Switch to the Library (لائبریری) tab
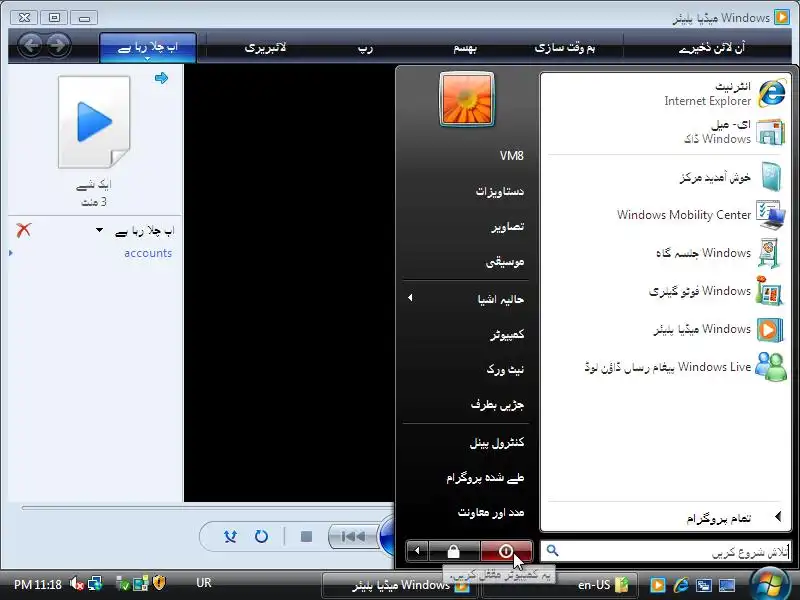This screenshot has width=800, height=600. click(265, 47)
